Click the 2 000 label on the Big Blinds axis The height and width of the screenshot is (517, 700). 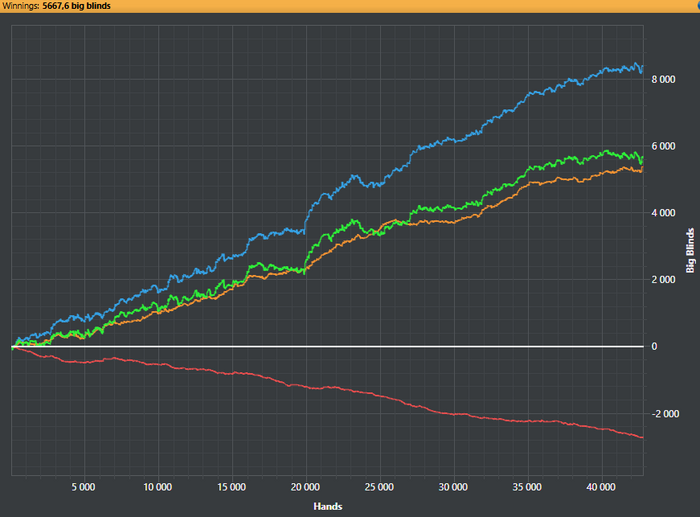[663, 279]
